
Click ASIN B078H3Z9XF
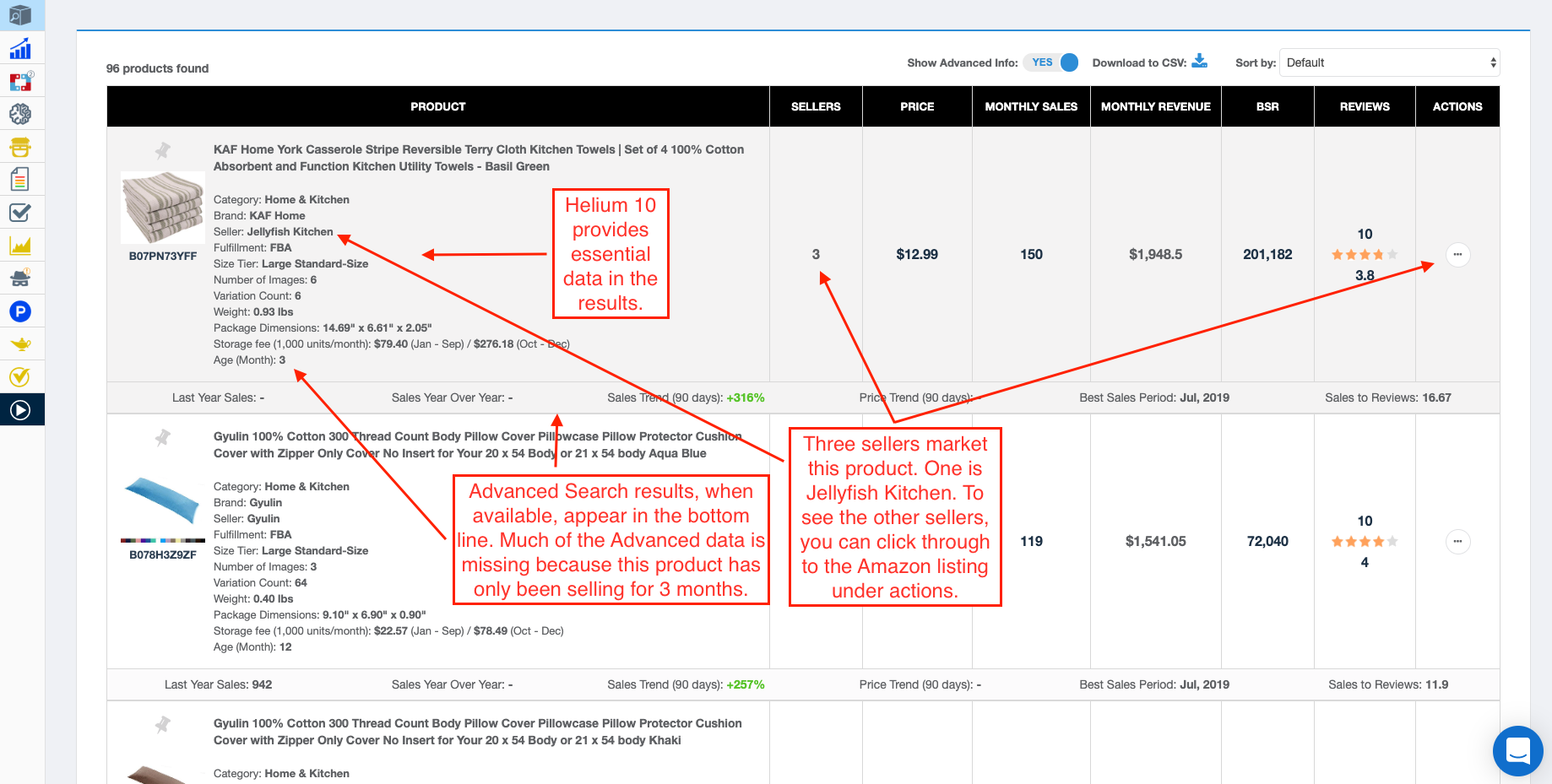pos(163,554)
